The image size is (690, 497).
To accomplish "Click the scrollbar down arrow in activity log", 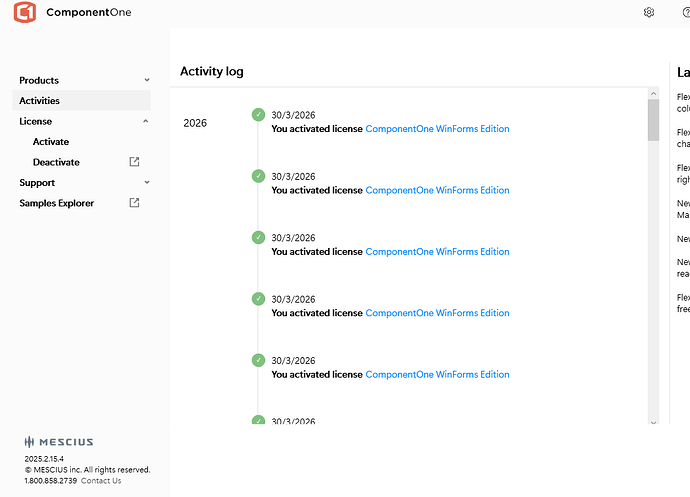I will [x=653, y=419].
